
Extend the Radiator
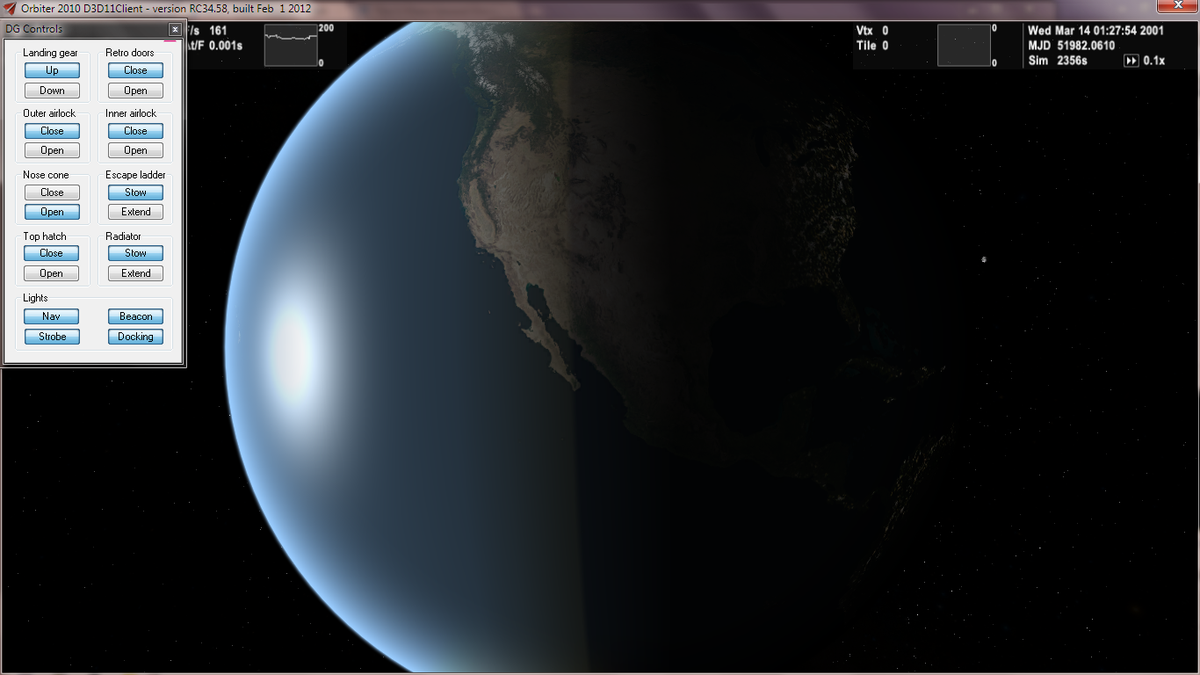pyautogui.click(x=136, y=273)
